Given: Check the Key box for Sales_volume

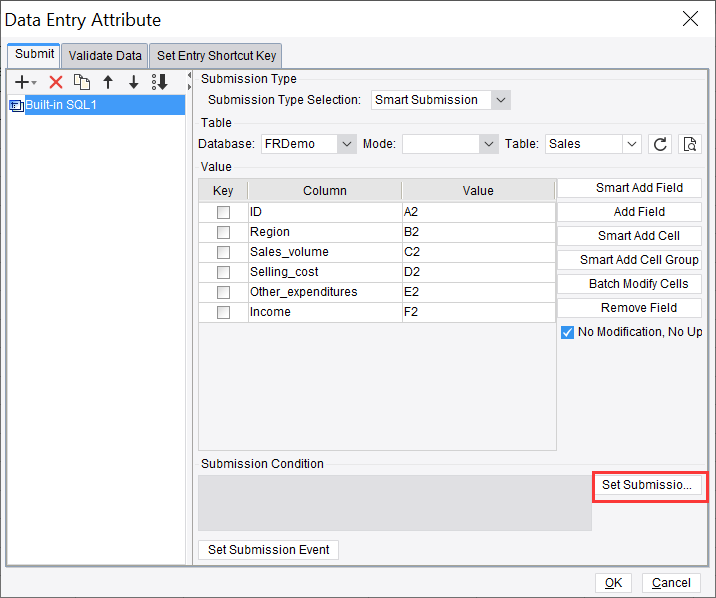Looking at the screenshot, I should coord(223,252).
